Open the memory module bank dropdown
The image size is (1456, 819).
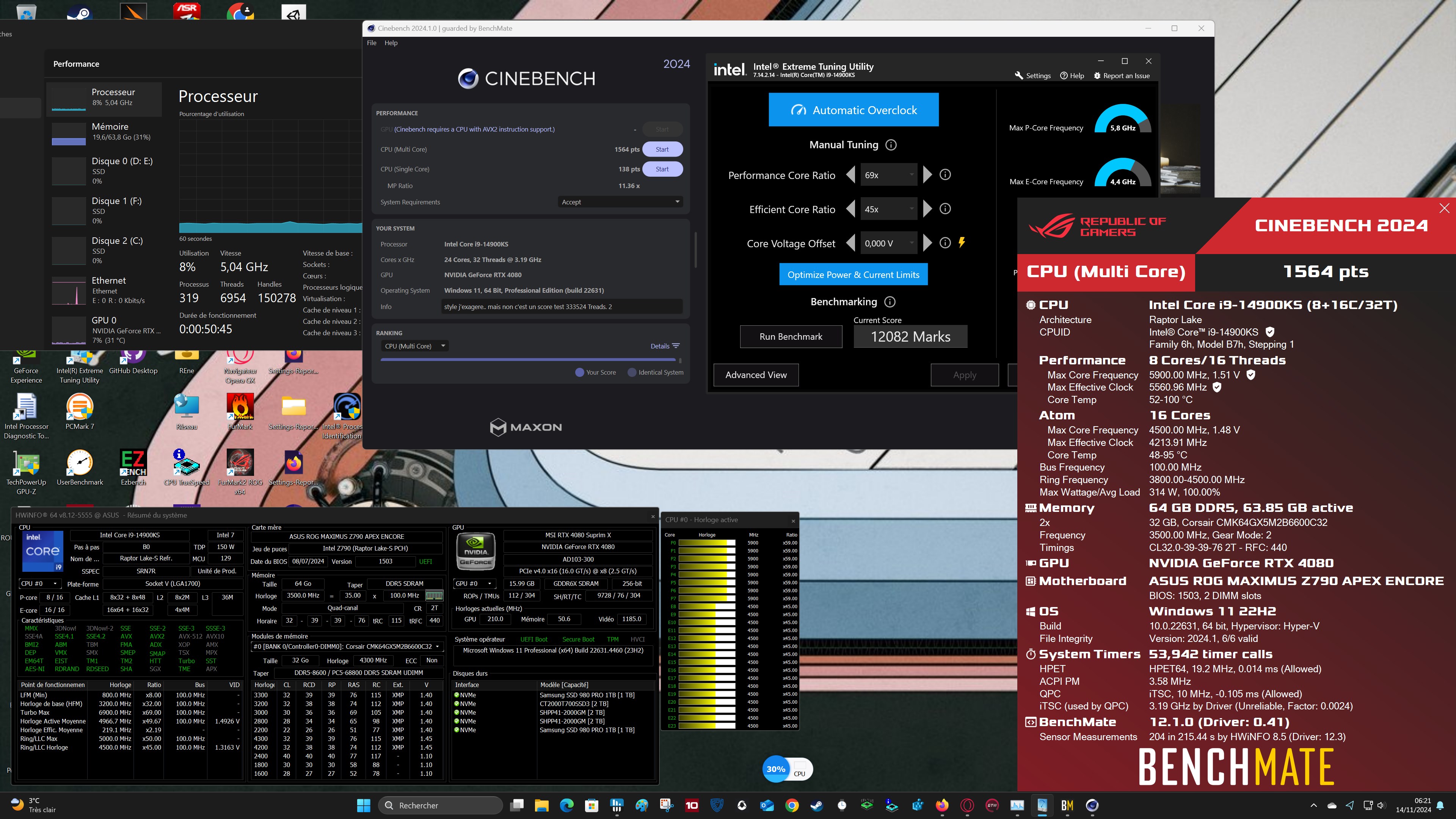point(347,646)
